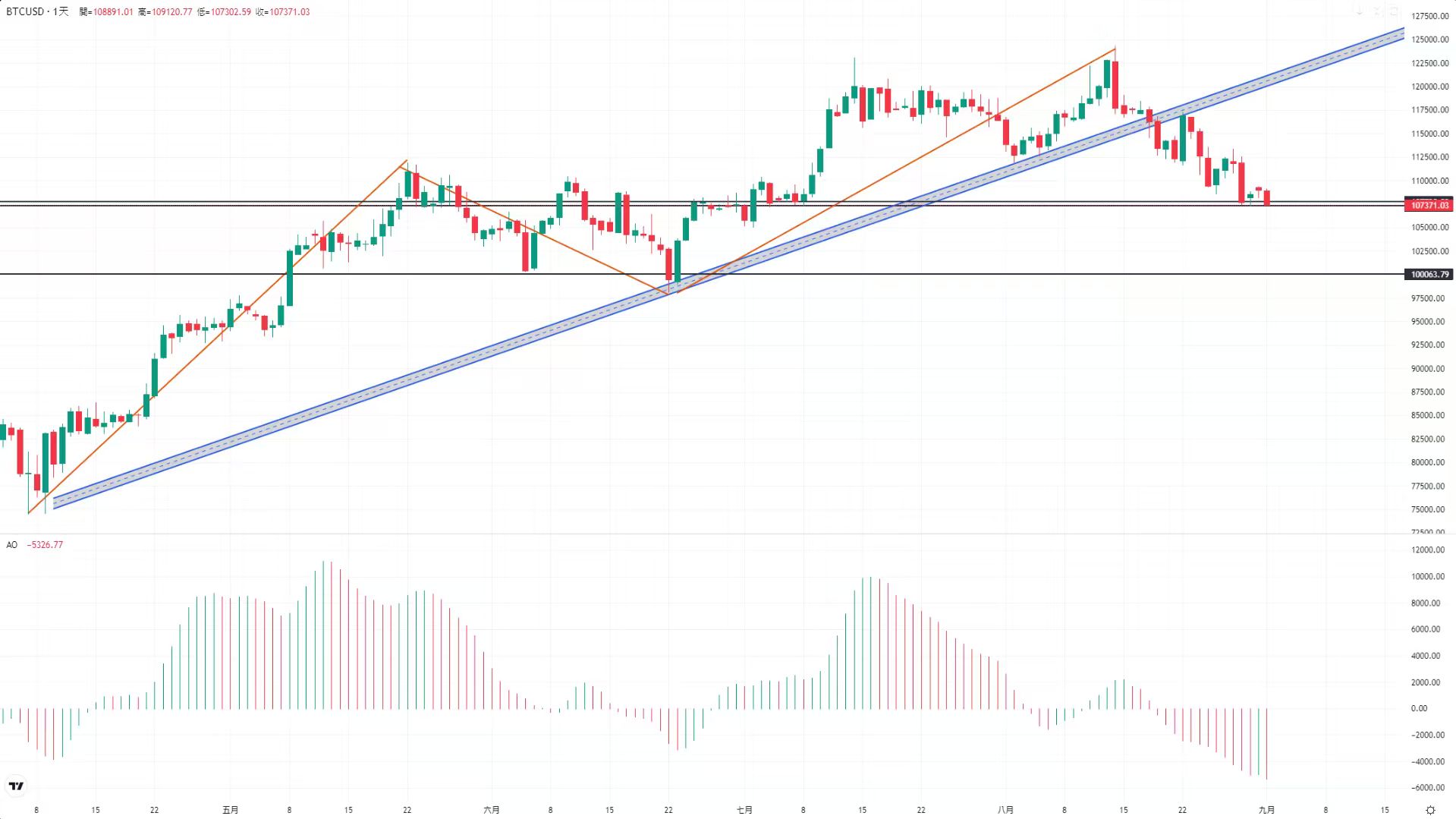1456x819 pixels.
Task: Open the time axis settings gear icon
Action: (x=1430, y=810)
